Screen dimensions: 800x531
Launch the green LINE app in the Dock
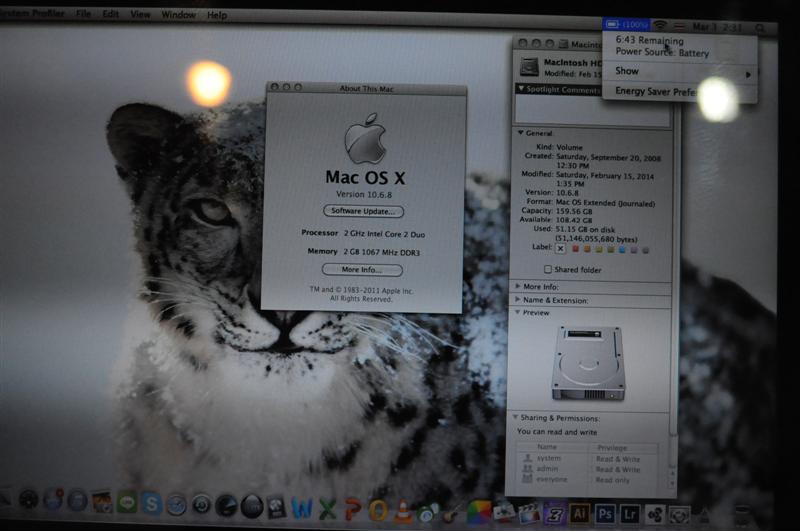click(x=127, y=503)
